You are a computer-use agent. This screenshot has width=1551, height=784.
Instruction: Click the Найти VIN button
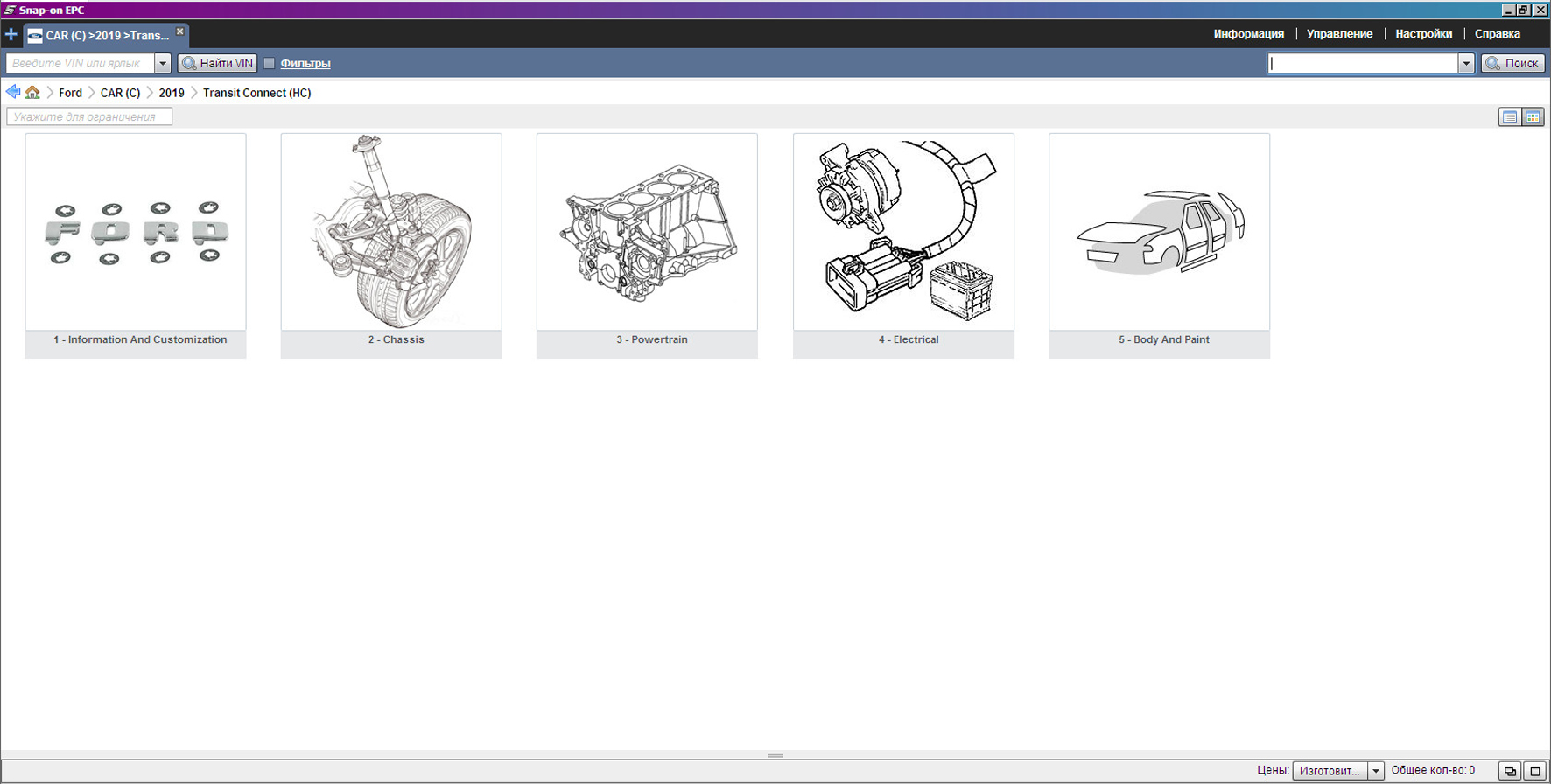point(218,63)
